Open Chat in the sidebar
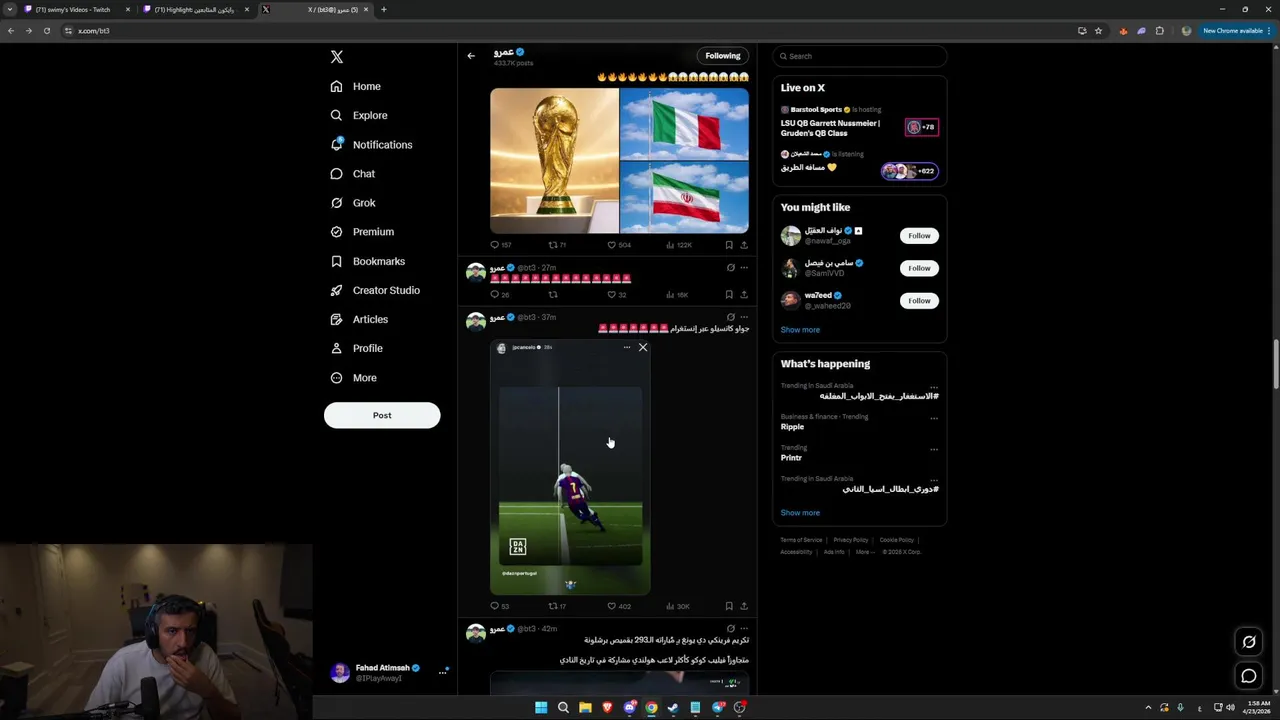The height and width of the screenshot is (720, 1280). coord(352,174)
